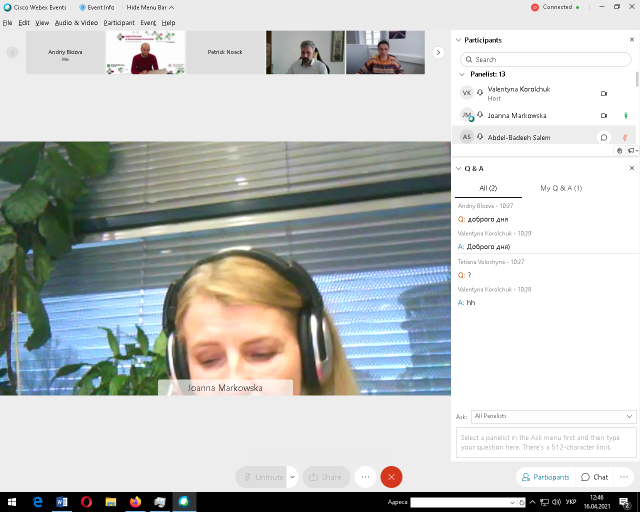Open the Participant menu
The image size is (640, 512).
119,23
